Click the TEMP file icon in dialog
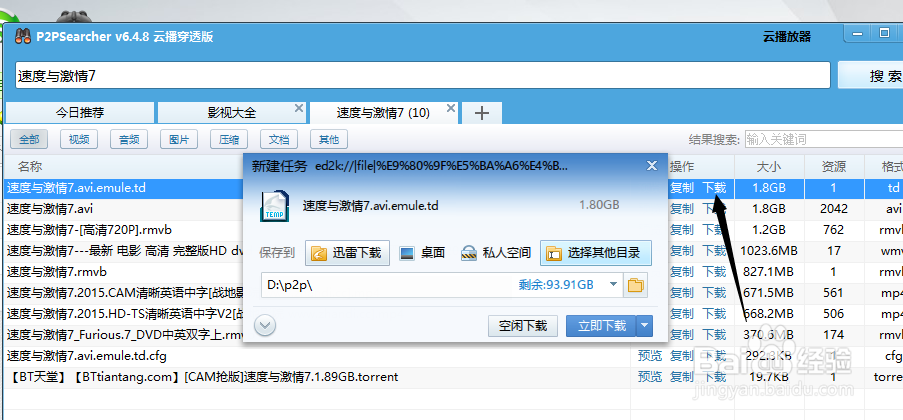 click(x=274, y=205)
